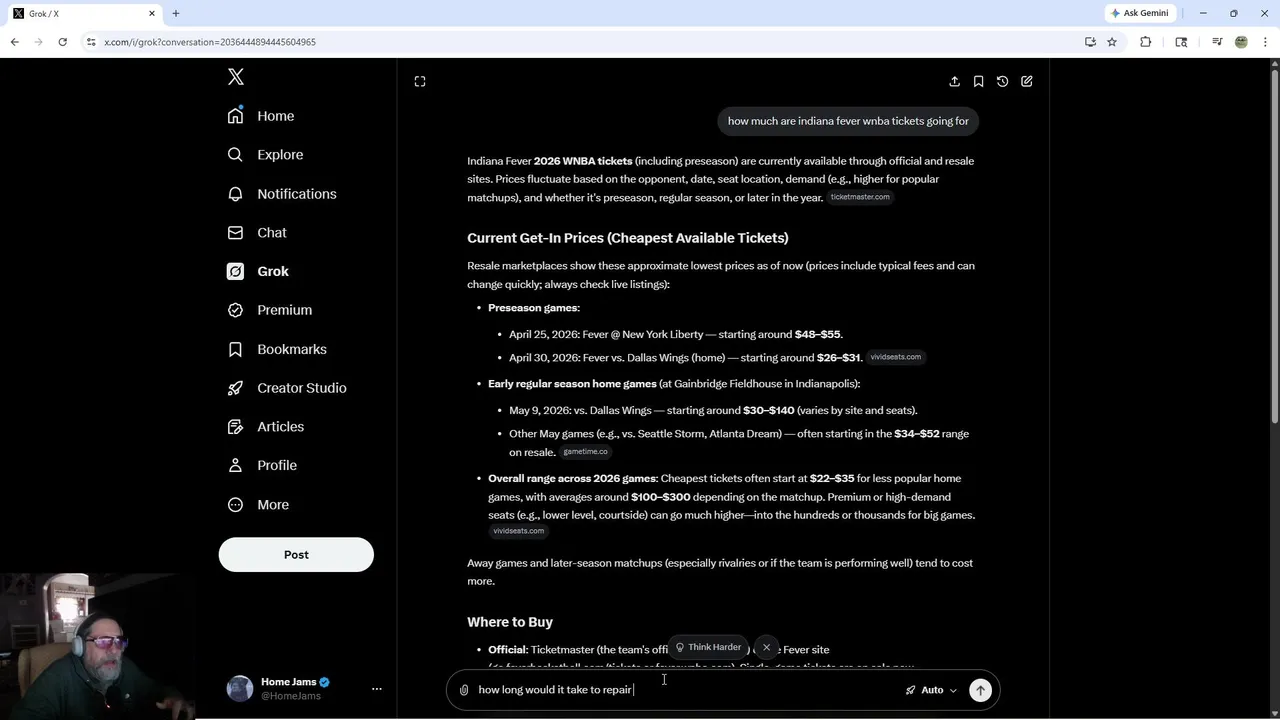Open the Notifications bell icon
Image resolution: width=1280 pixels, height=720 pixels.
tap(235, 194)
